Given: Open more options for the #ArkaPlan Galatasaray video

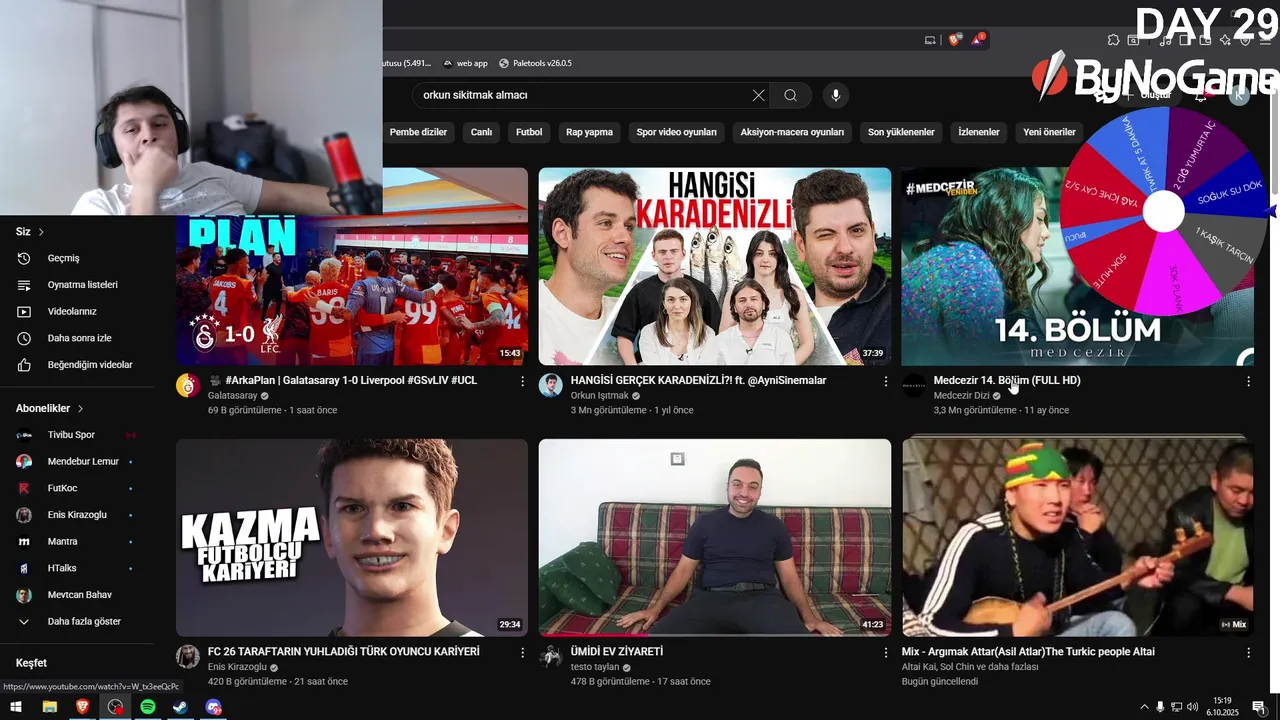Looking at the screenshot, I should (x=522, y=381).
